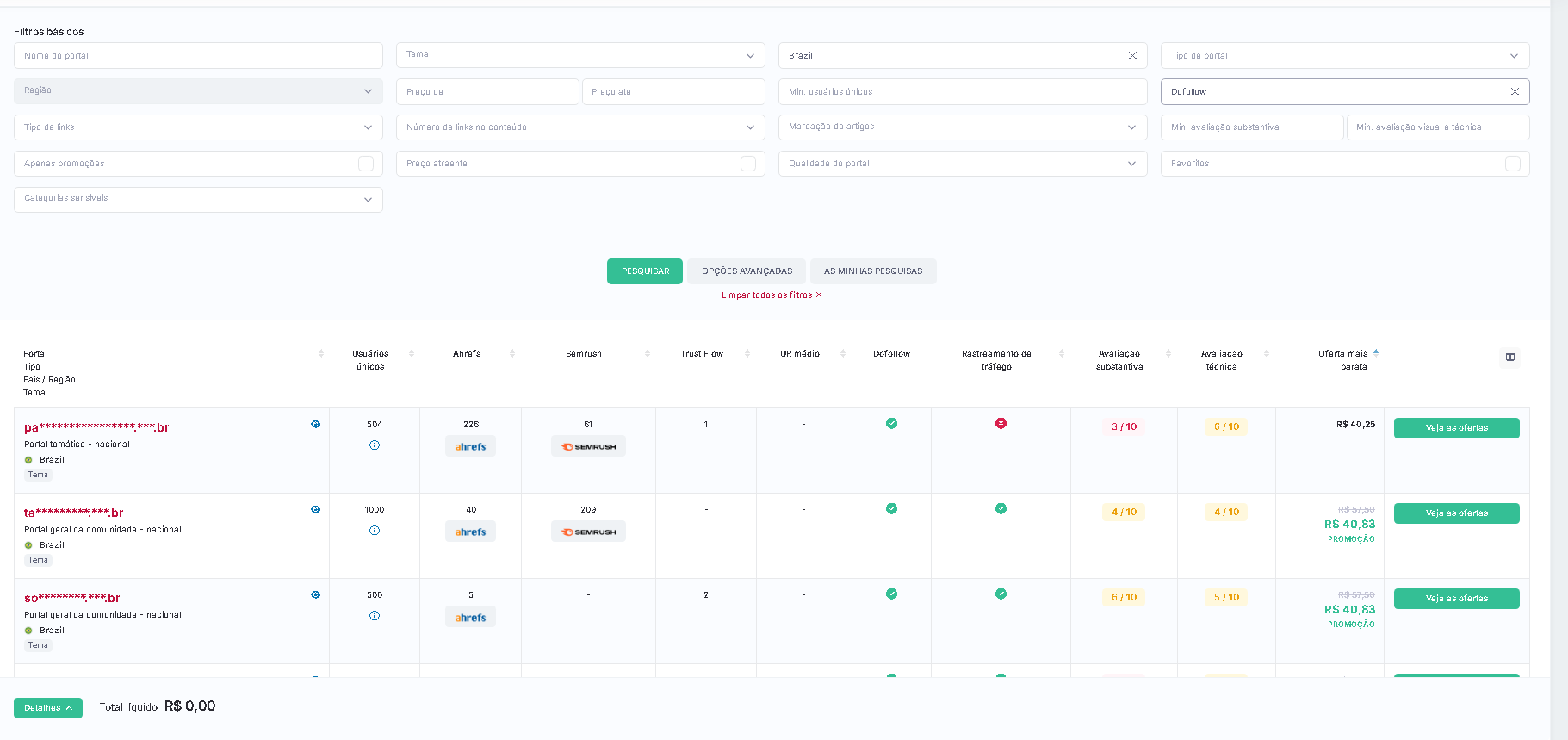Click the R$ 40,25 cheapest offer price
Viewport: 1568px width, 740px height.
pyautogui.click(x=1355, y=425)
